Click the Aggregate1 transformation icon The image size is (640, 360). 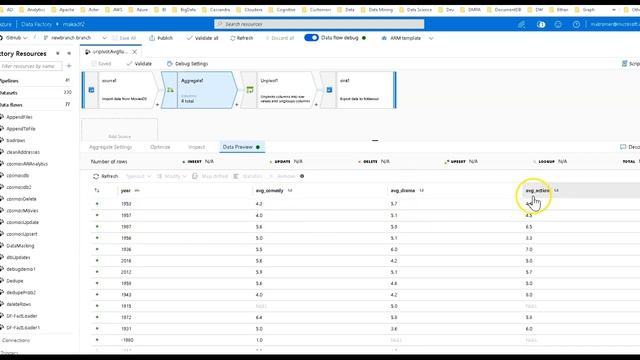click(170, 90)
